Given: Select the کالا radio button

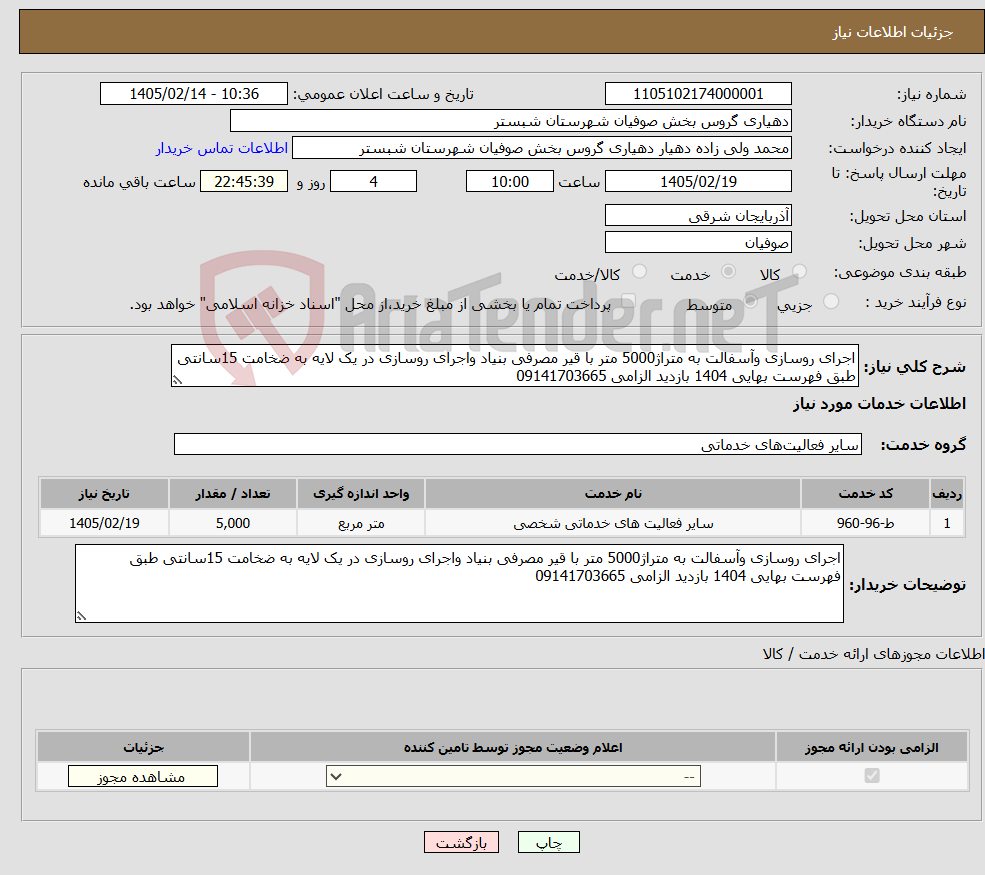Looking at the screenshot, I should click(x=800, y=271).
